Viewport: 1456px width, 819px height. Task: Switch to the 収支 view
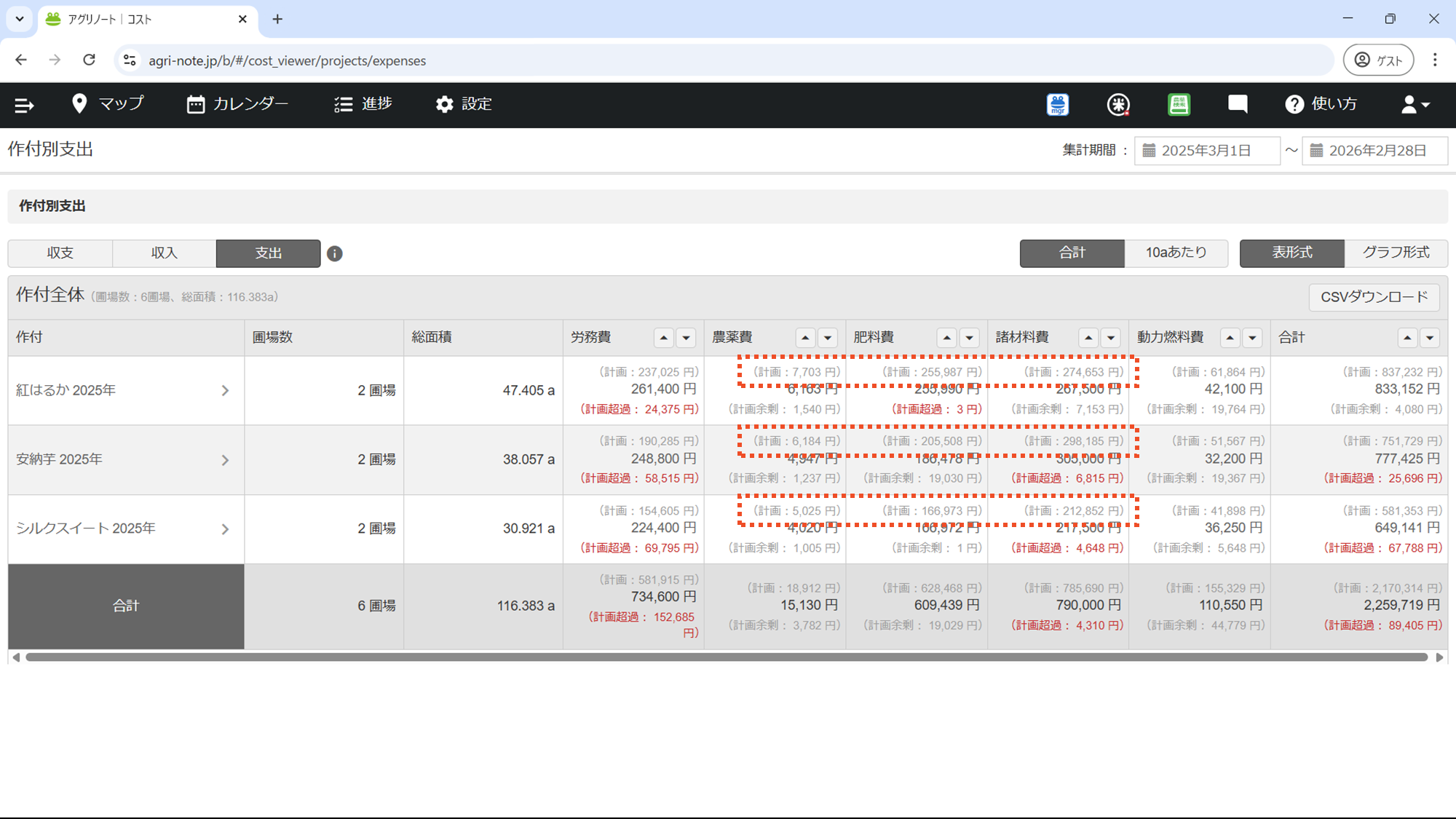pos(60,253)
